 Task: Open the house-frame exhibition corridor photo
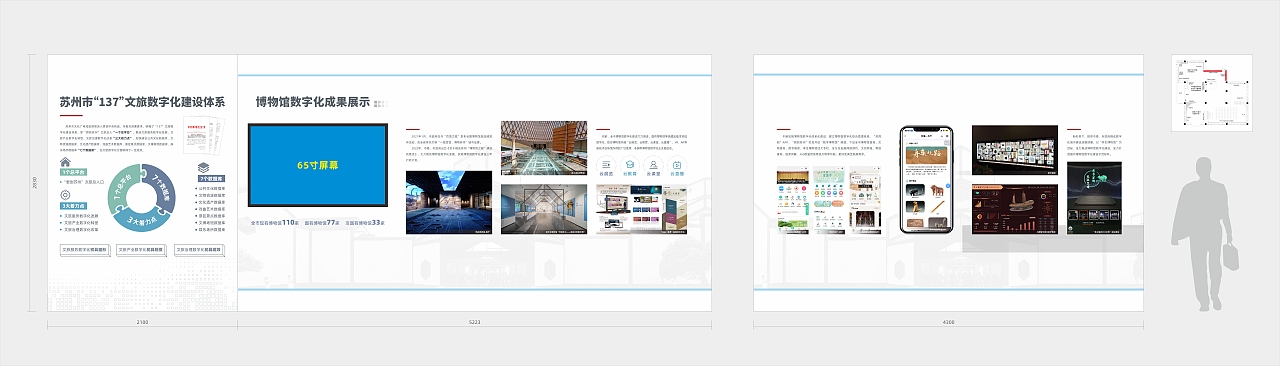pyautogui.click(x=544, y=209)
